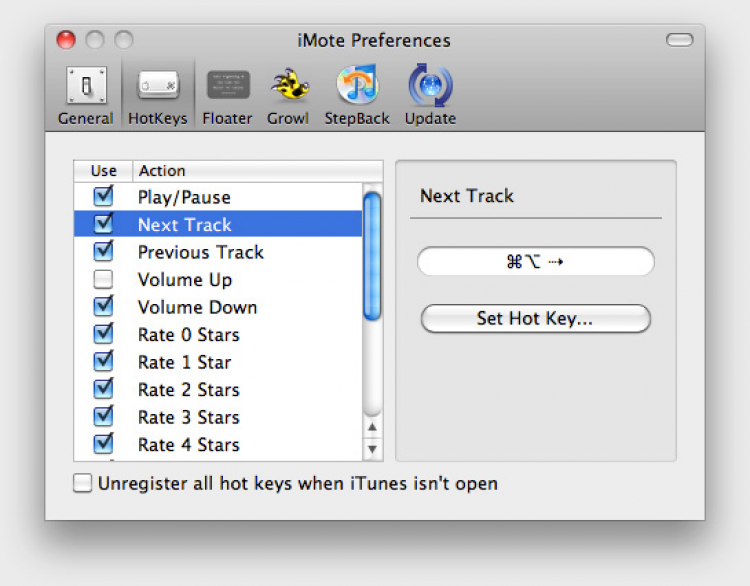Screen dimensions: 750x586
Task: Click the blue scrollbar thumb in the list
Action: coord(372,255)
